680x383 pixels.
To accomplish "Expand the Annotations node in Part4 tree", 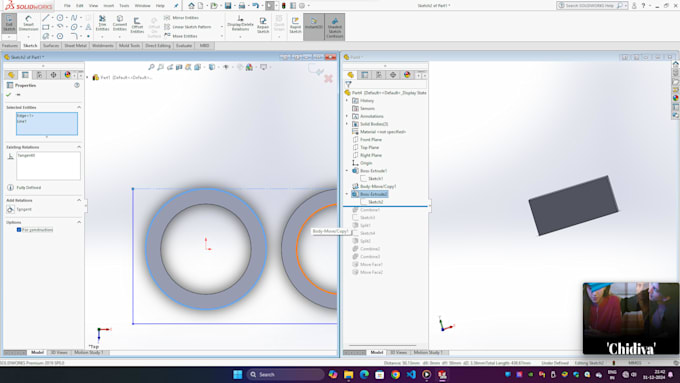I will tap(347, 116).
